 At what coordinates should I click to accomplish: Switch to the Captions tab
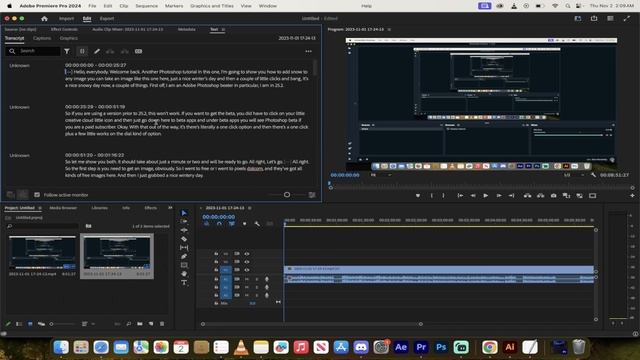42,38
